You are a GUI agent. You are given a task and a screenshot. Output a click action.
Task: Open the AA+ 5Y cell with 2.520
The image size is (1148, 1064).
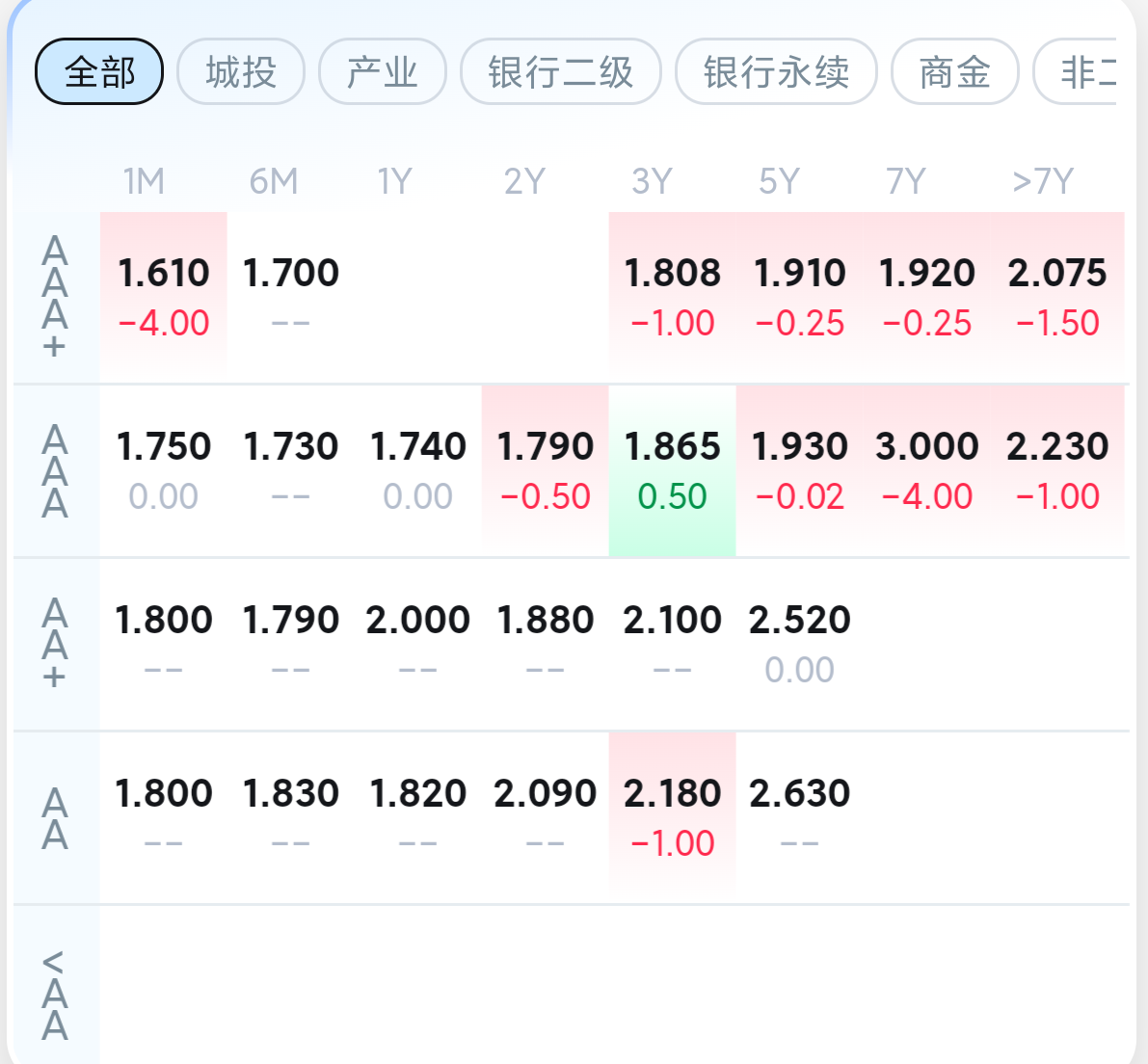[x=799, y=643]
